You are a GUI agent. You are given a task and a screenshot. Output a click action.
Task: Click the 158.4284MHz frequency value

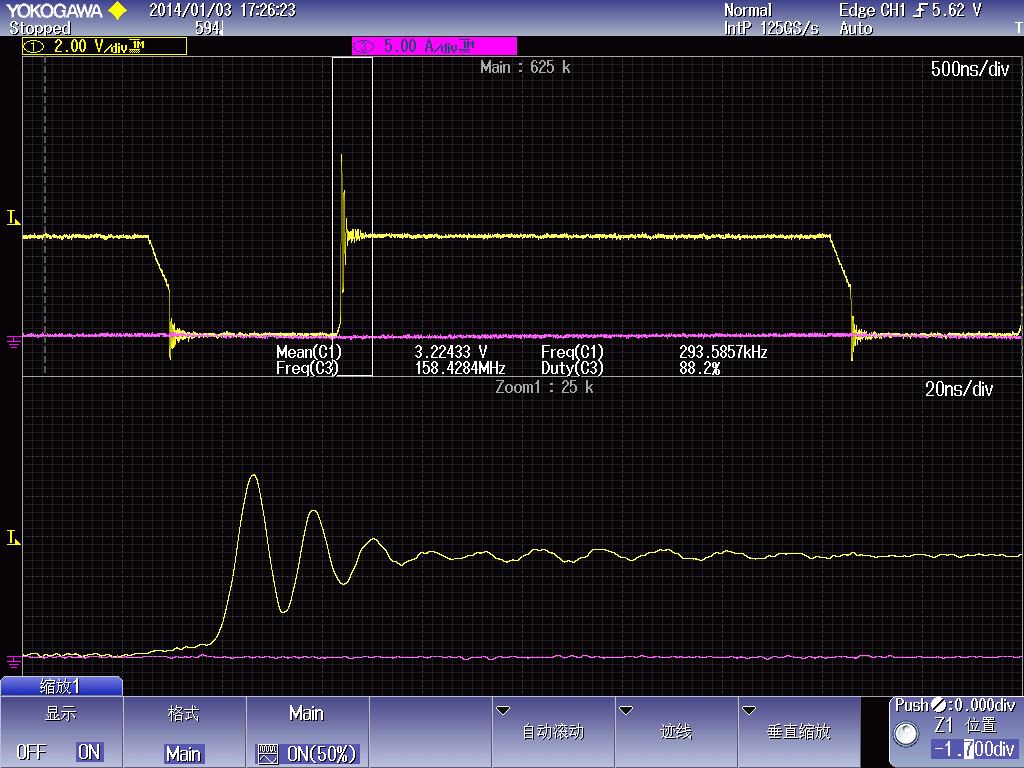point(460,368)
